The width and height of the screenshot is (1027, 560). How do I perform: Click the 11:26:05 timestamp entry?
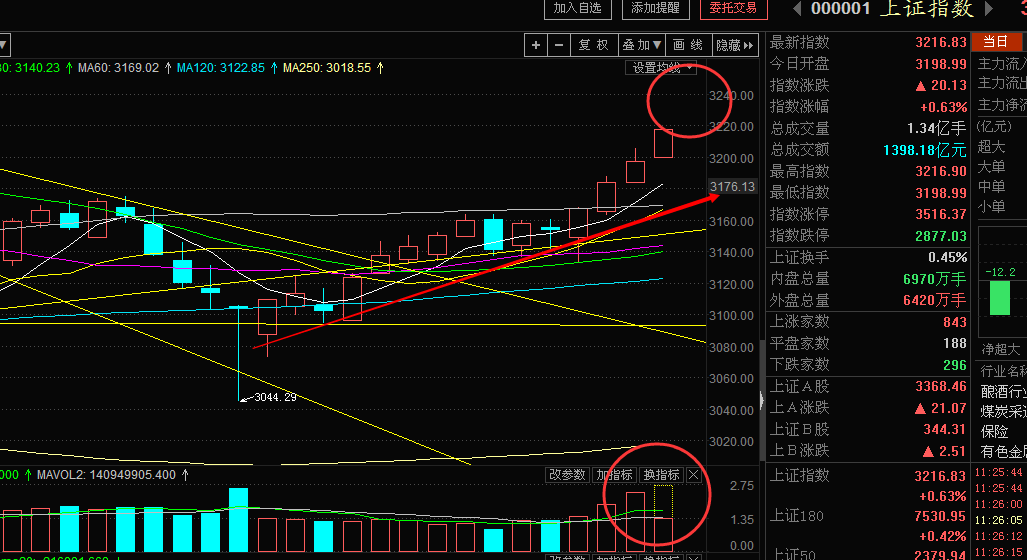coord(999,520)
